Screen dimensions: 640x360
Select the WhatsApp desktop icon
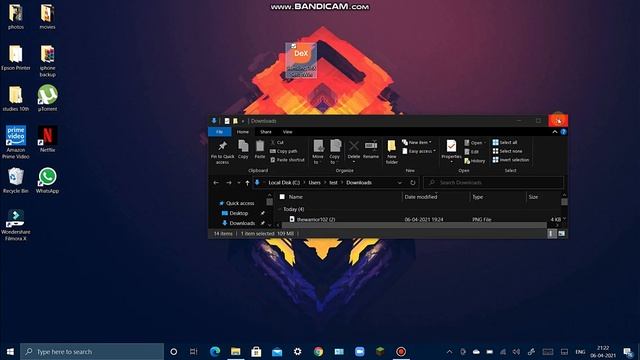pyautogui.click(x=47, y=180)
